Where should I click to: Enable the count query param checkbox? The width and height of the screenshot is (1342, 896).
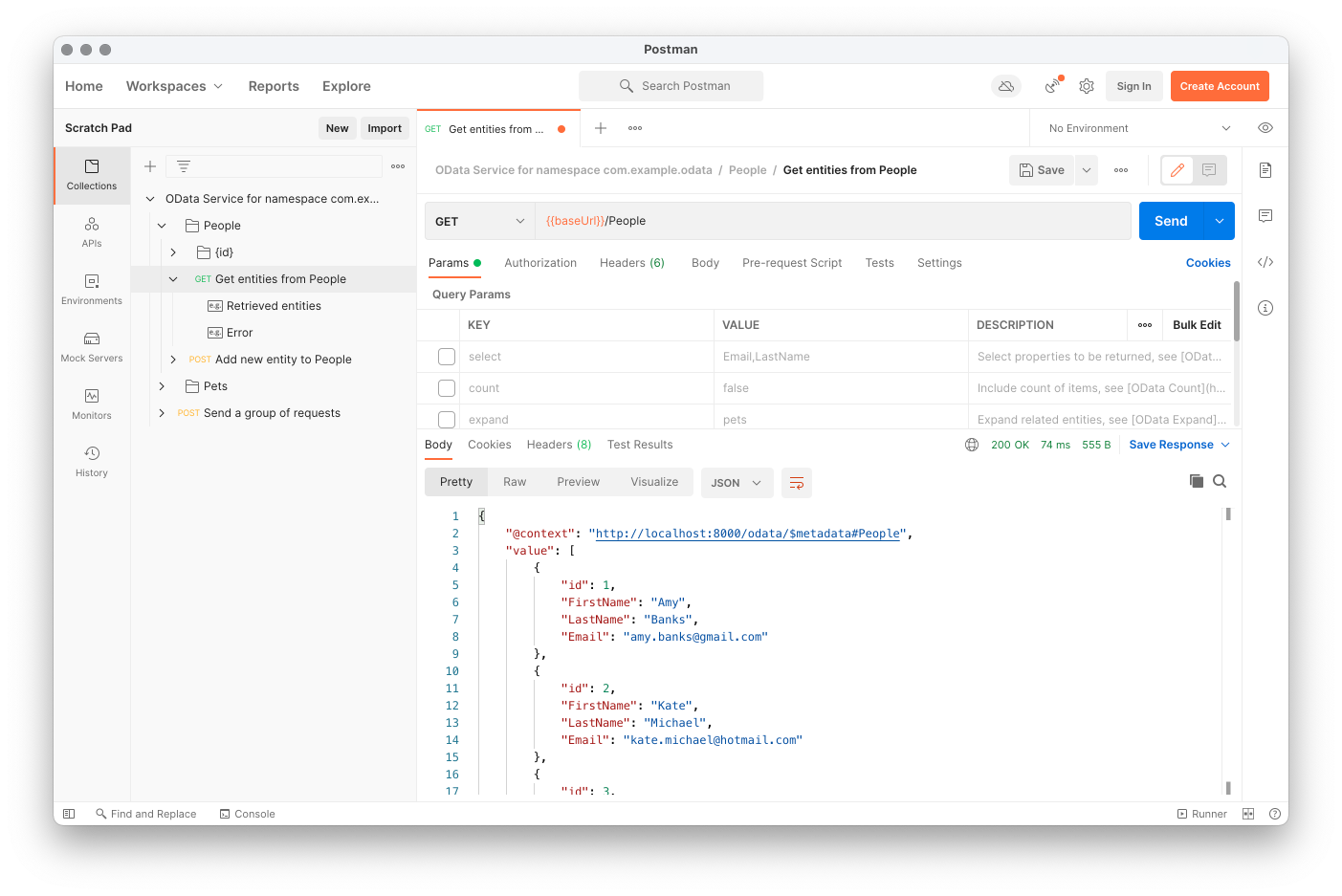[x=447, y=388]
